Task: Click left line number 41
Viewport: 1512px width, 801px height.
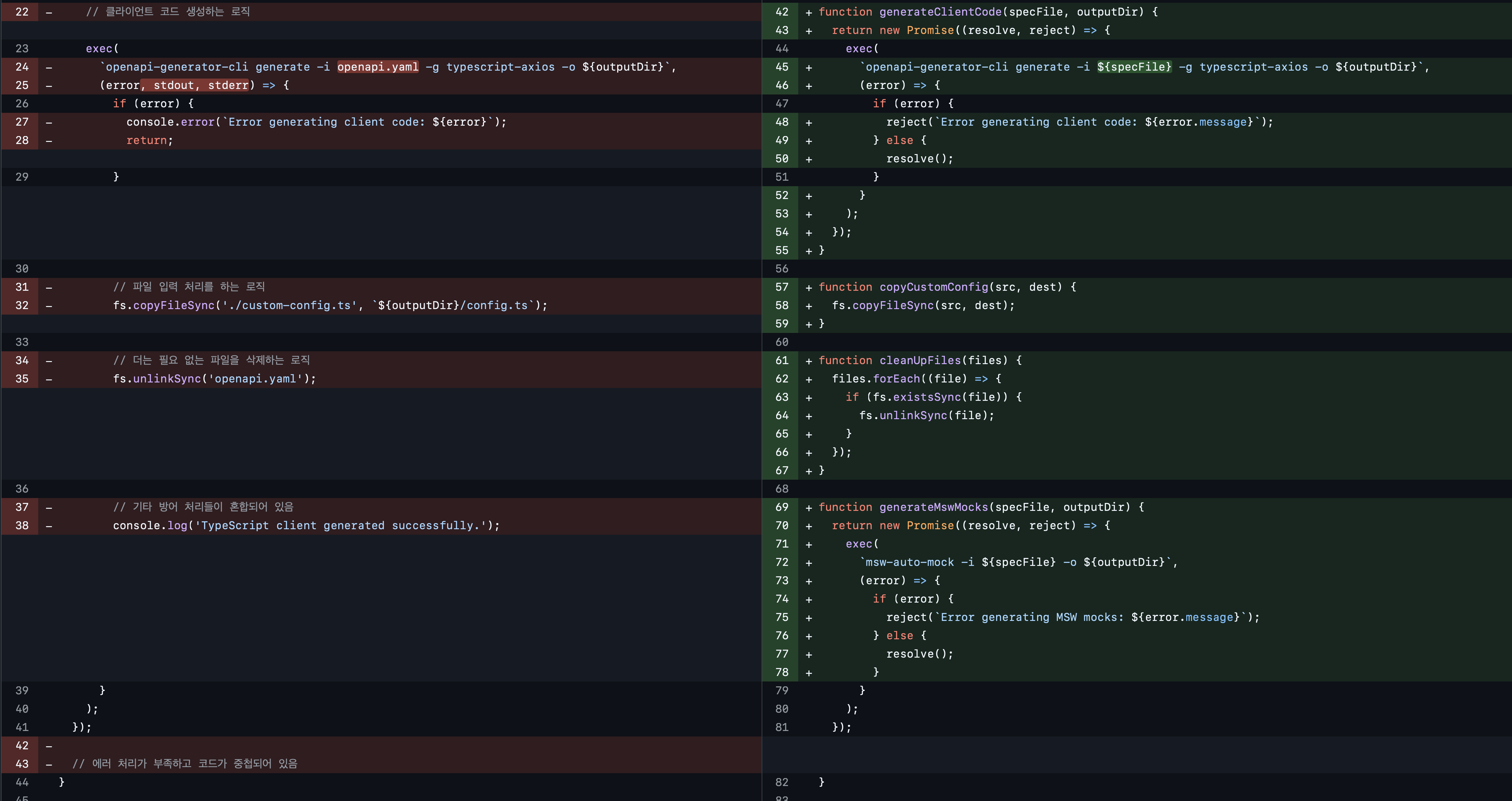Action: (22, 727)
